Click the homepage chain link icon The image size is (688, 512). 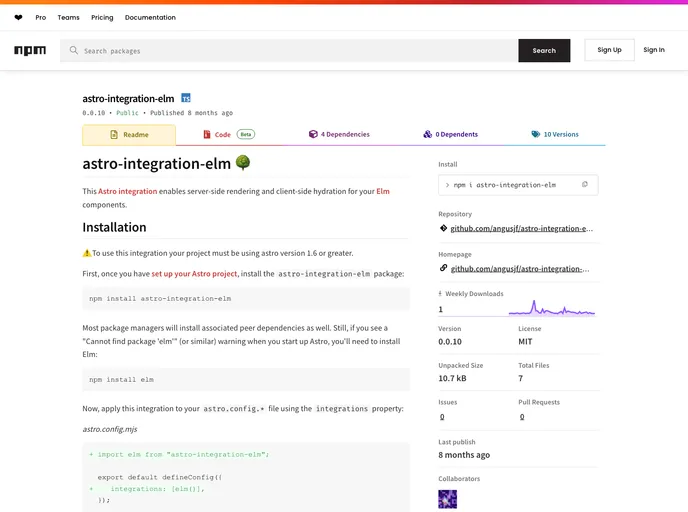click(x=443, y=268)
